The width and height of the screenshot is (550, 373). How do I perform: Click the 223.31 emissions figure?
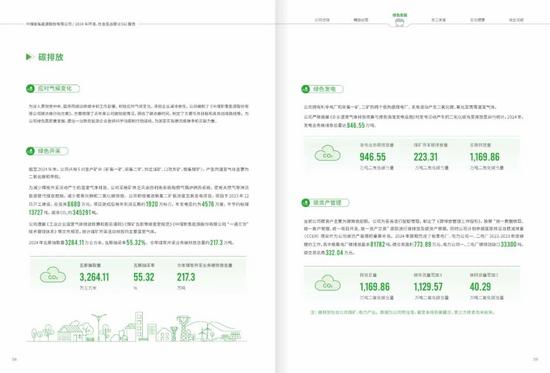tap(425, 157)
